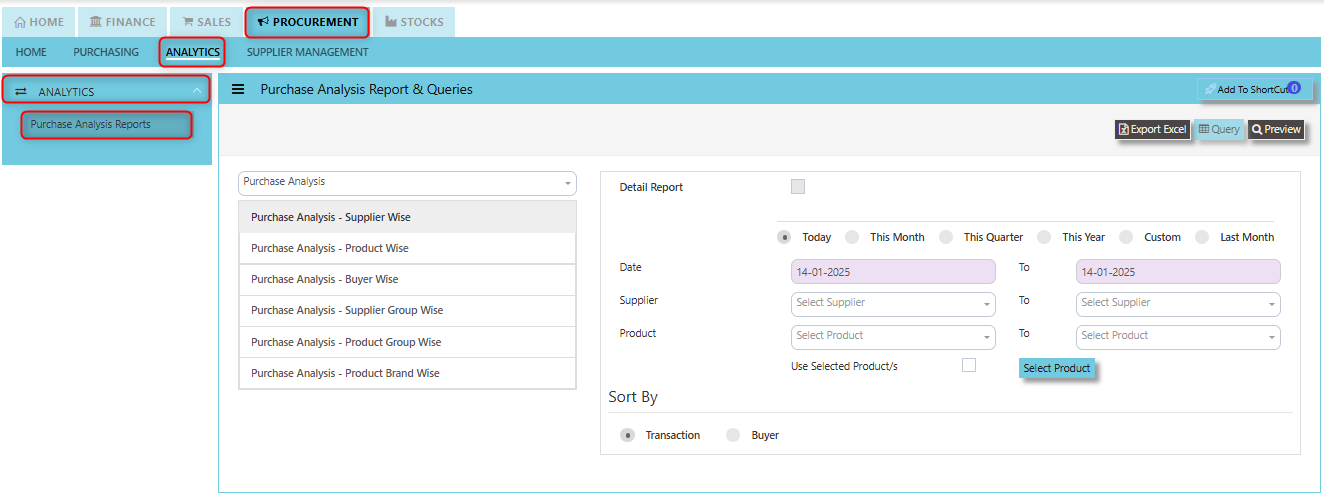This screenshot has height=497, width=1324.
Task: Collapse the ANALYTICS sidebar section chevron
Action: point(197,92)
